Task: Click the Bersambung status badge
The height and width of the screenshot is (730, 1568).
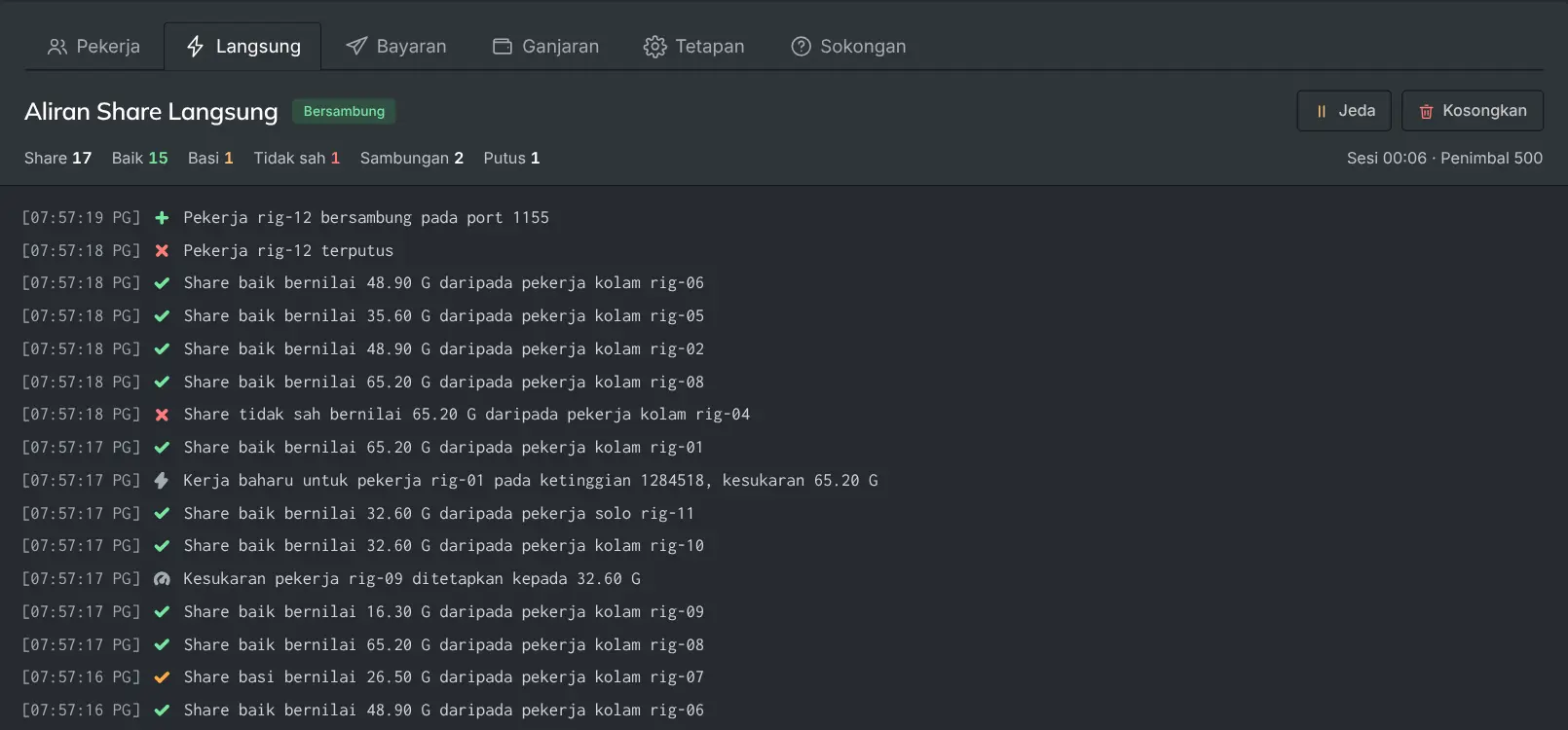Action: click(x=344, y=111)
